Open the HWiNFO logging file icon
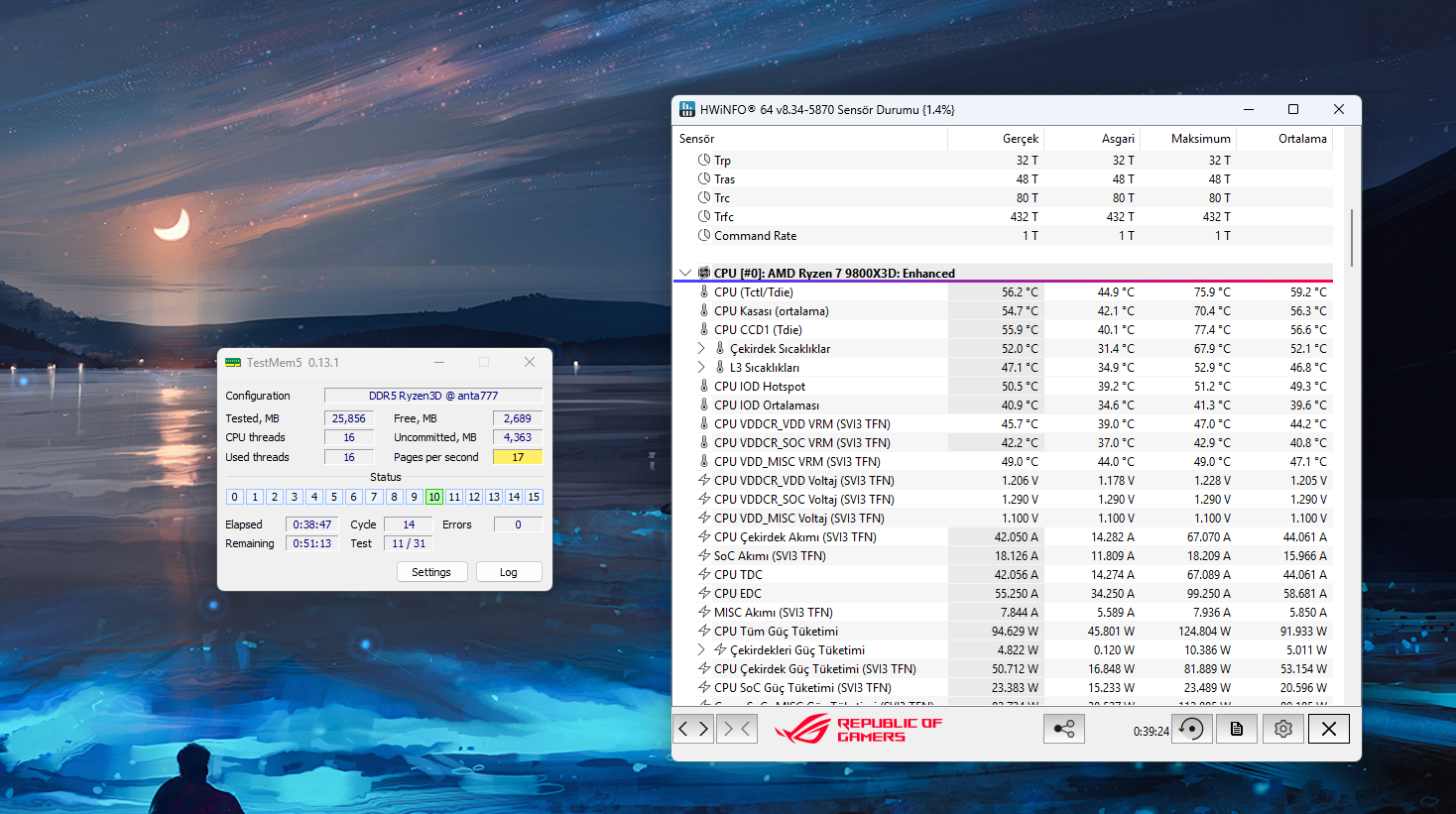 pyautogui.click(x=1237, y=729)
